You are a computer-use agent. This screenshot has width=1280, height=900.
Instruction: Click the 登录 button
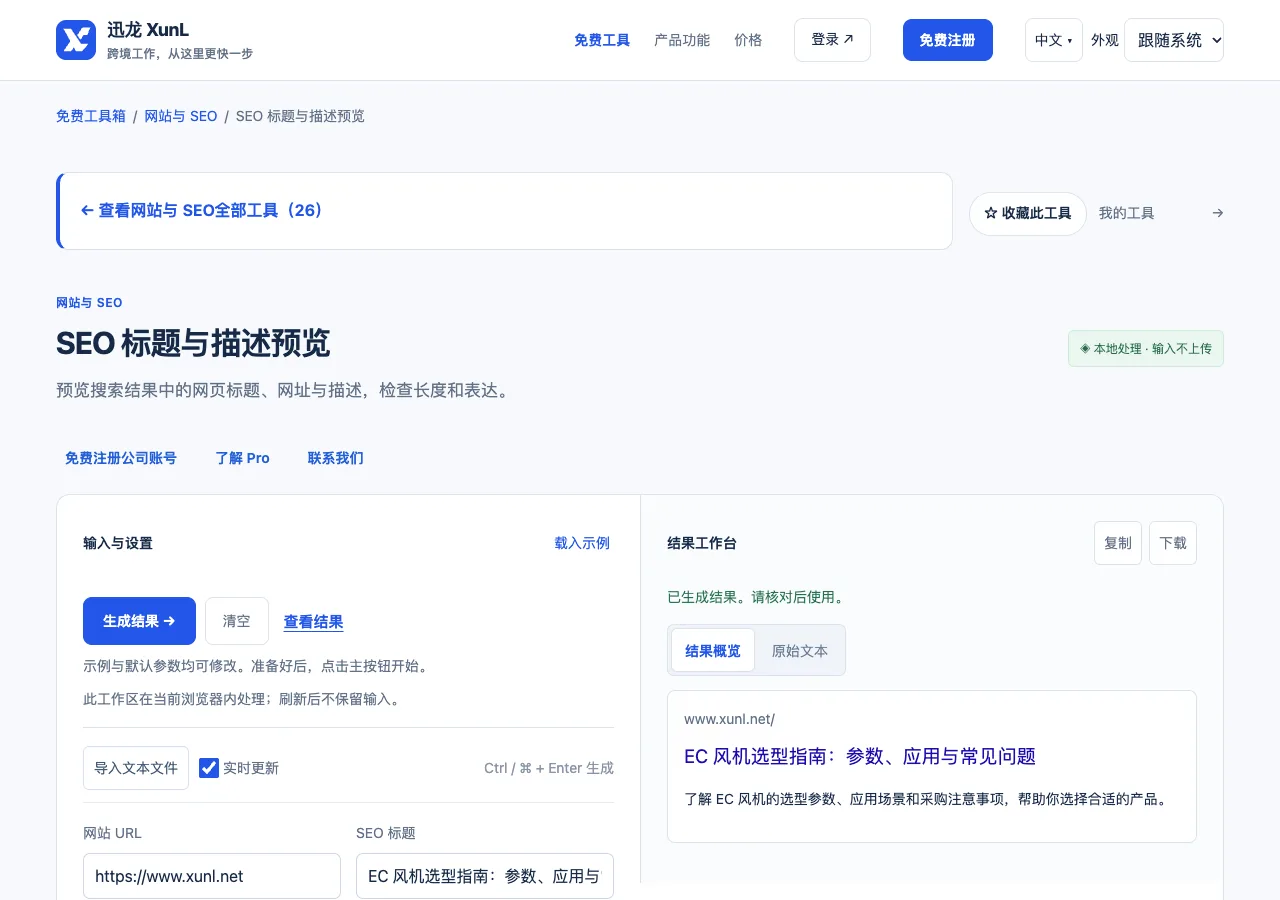[832, 40]
